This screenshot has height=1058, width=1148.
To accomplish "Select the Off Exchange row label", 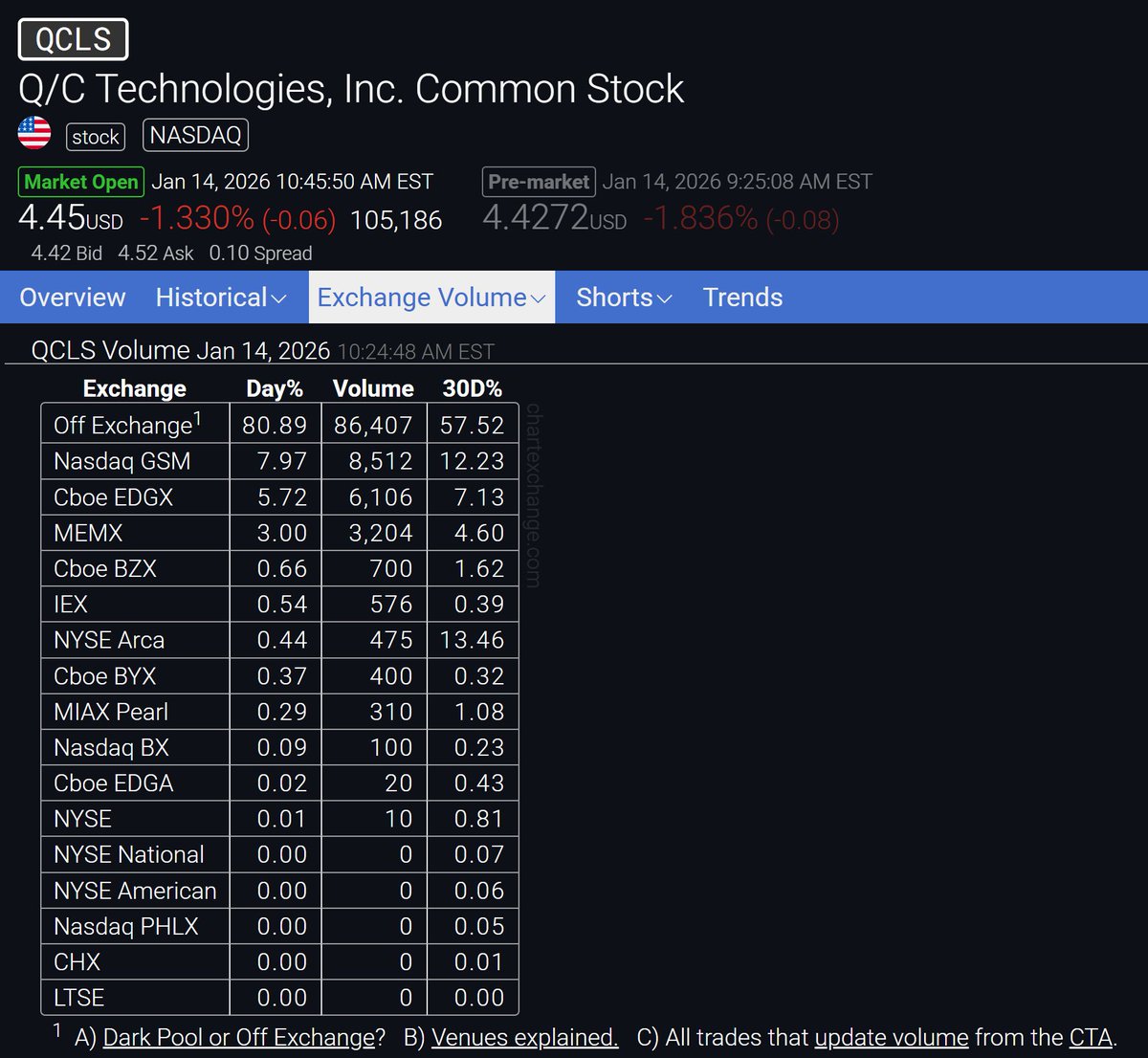I will tap(127, 425).
